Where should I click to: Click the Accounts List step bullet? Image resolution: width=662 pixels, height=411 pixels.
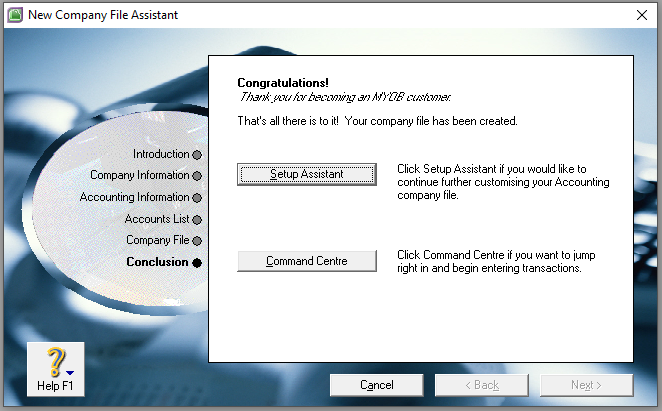click(197, 220)
